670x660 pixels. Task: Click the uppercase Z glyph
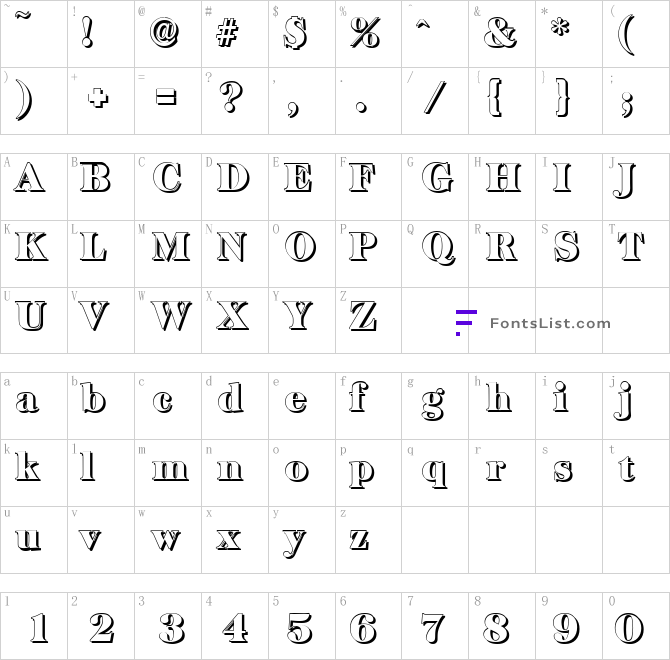(364, 316)
